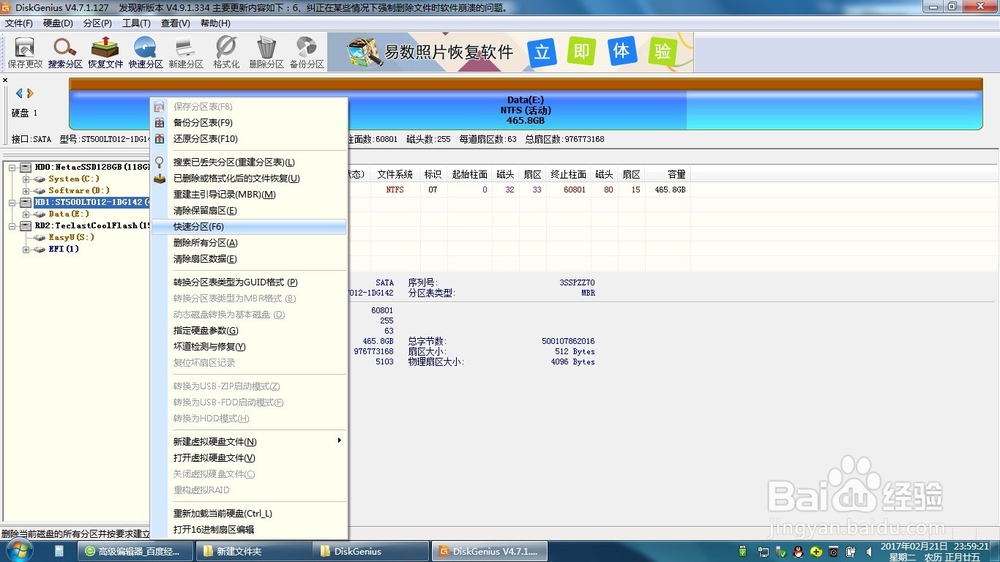Click the search lost partitions menu icon
The width and height of the screenshot is (1000, 562).
[x=159, y=162]
